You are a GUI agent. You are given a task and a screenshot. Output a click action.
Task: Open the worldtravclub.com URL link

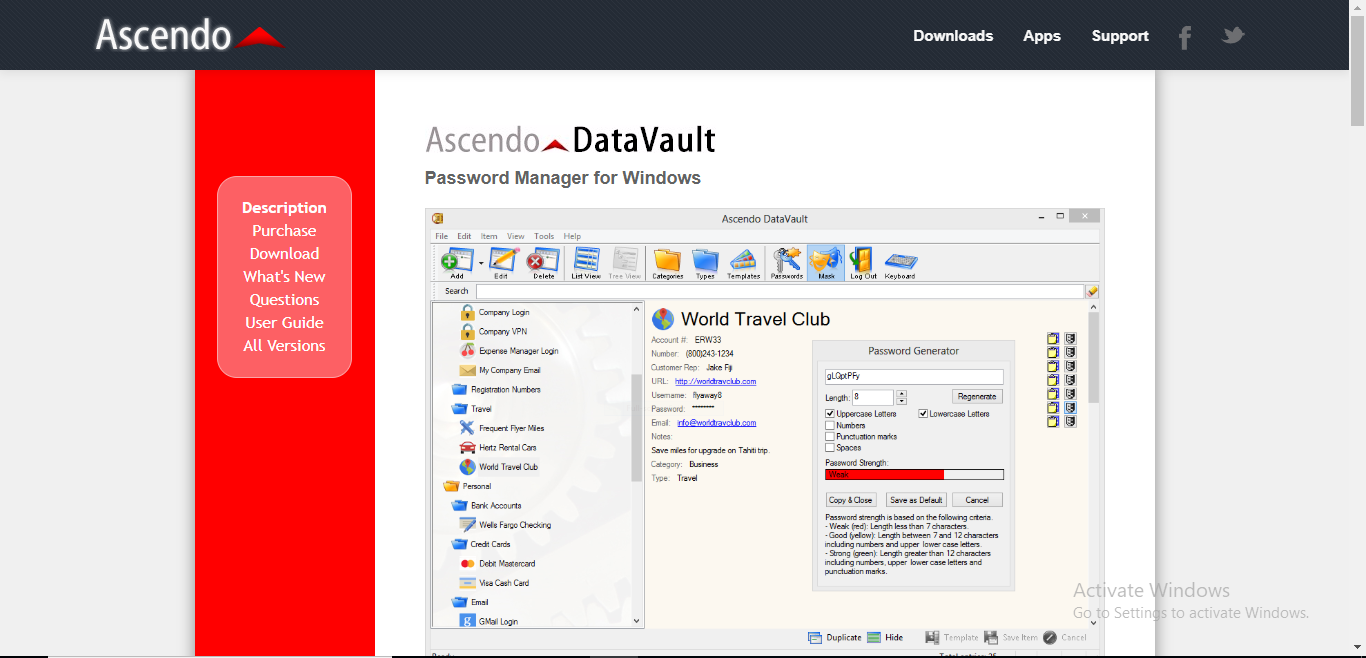715,381
